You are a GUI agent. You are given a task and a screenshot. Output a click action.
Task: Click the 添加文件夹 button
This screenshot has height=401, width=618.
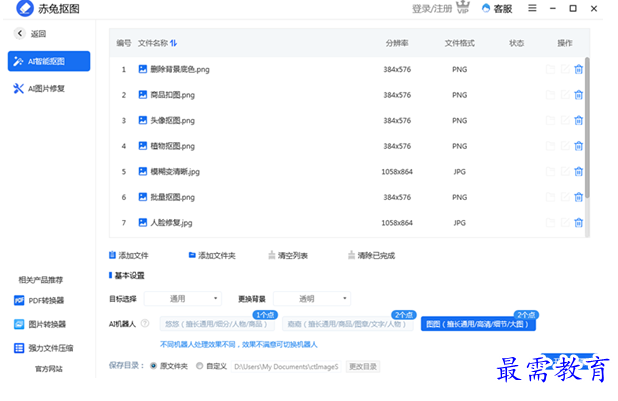click(212, 256)
